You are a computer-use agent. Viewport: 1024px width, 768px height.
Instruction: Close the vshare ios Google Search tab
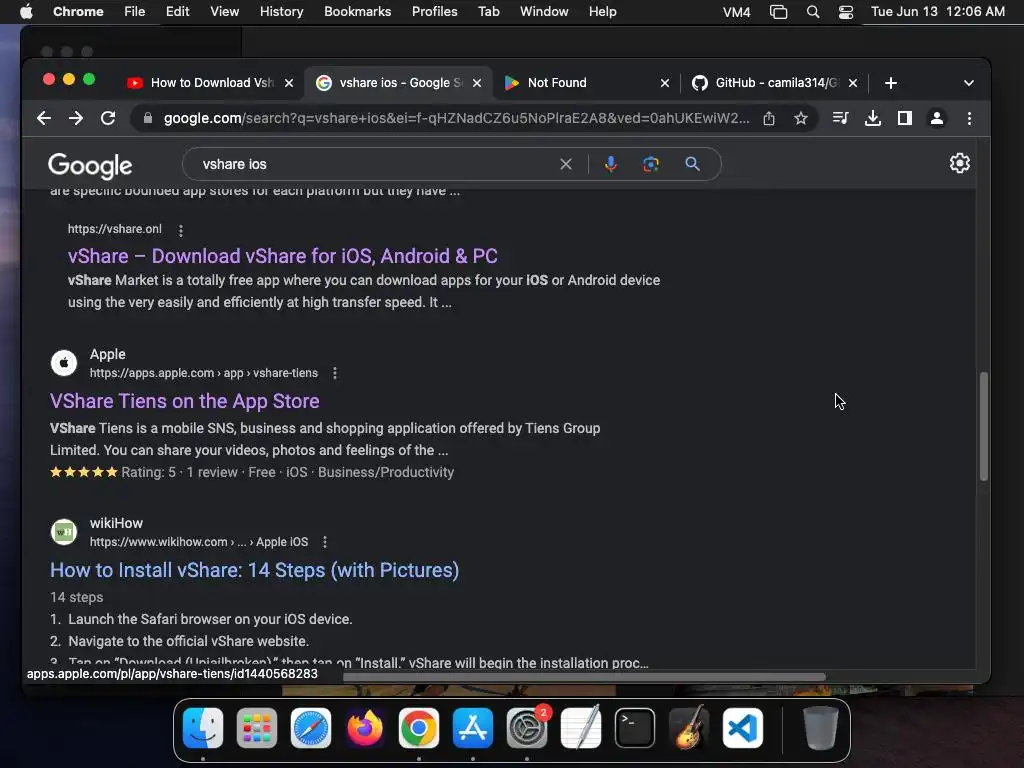(477, 83)
